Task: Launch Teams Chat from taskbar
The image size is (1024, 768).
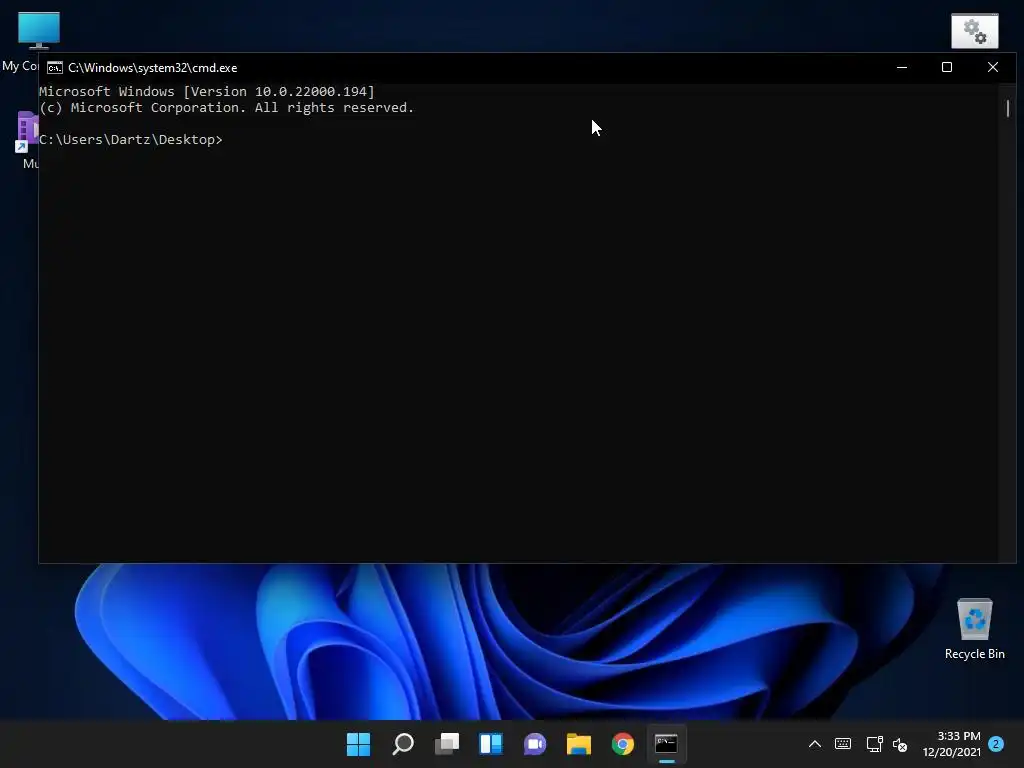Action: click(x=535, y=744)
